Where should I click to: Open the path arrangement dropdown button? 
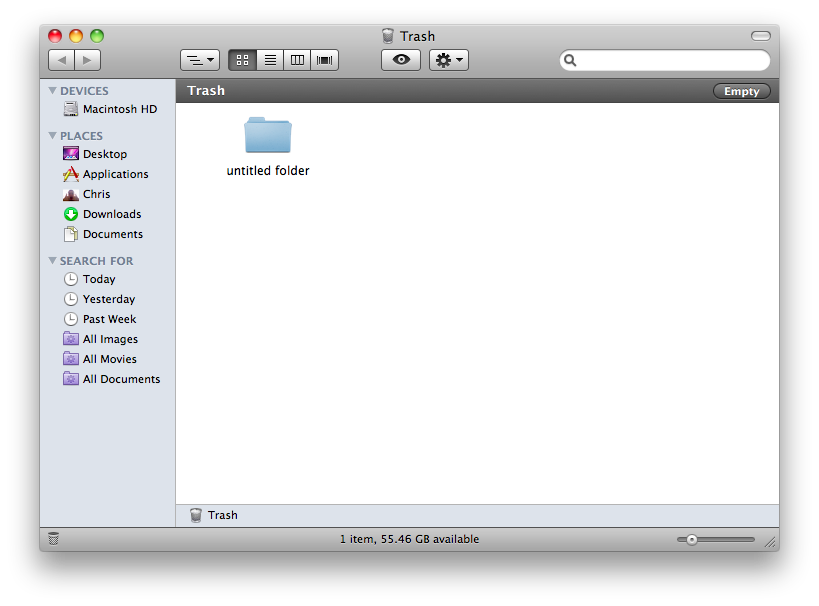click(x=200, y=60)
